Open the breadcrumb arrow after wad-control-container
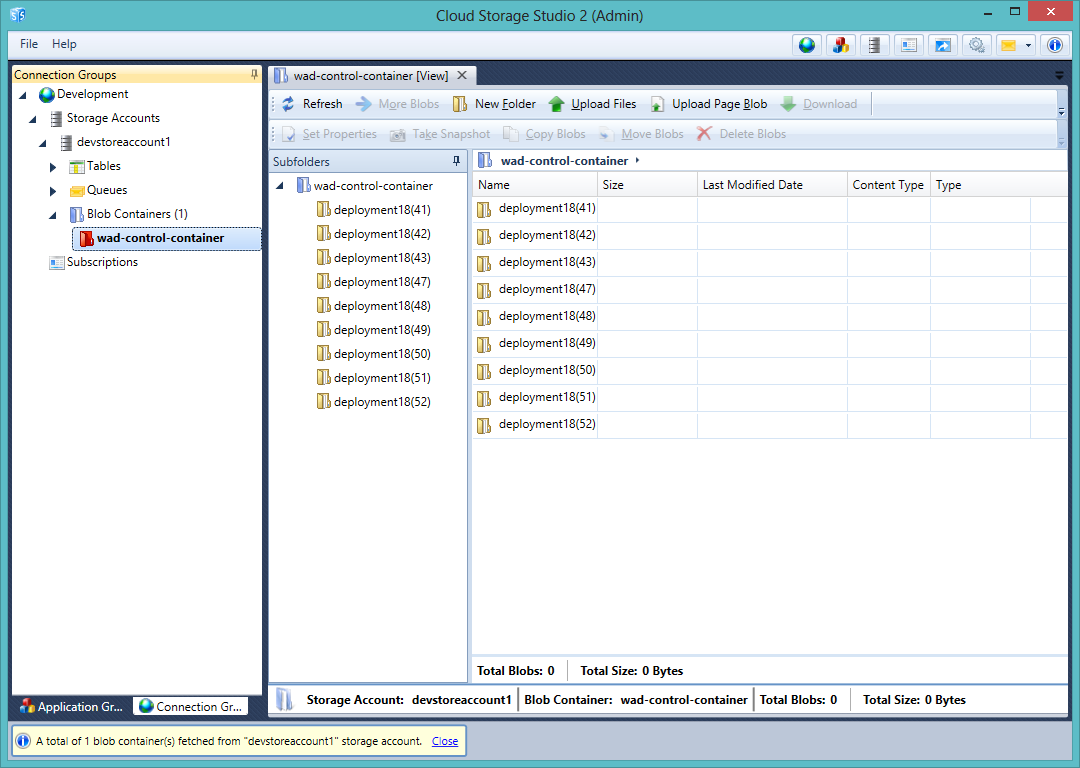The image size is (1080, 768). point(637,160)
